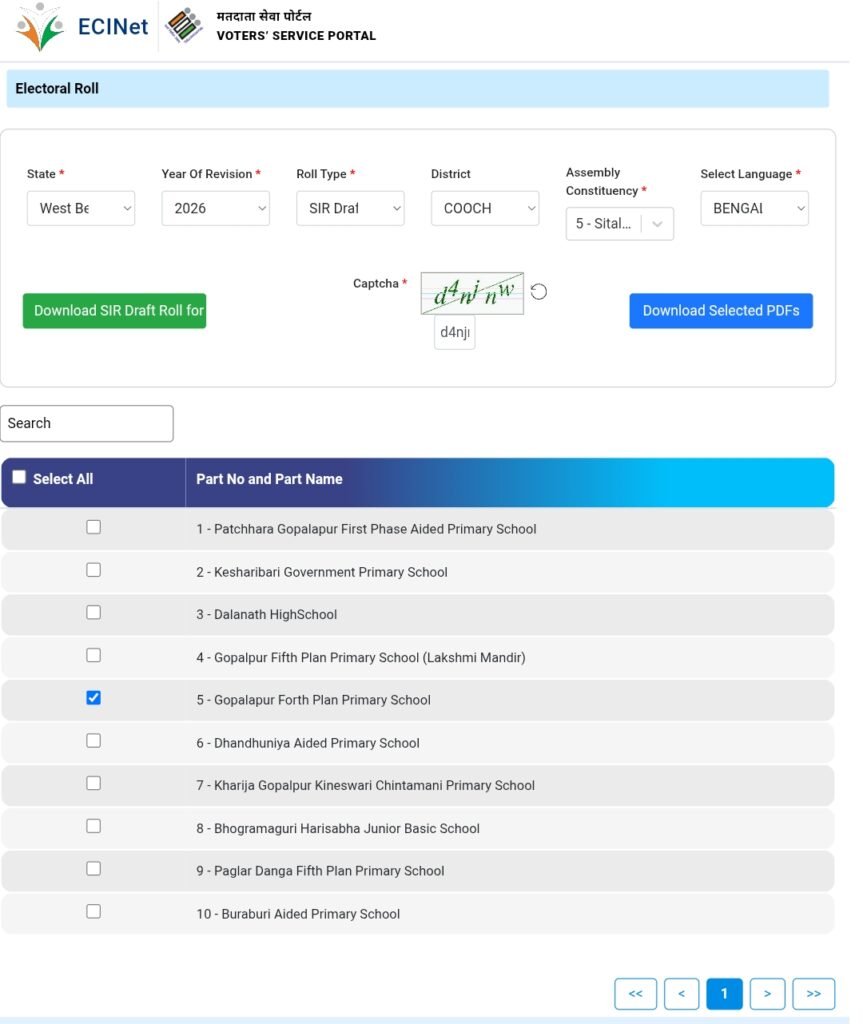The height and width of the screenshot is (1024, 863).
Task: Click the captcha text input field
Action: tap(454, 332)
